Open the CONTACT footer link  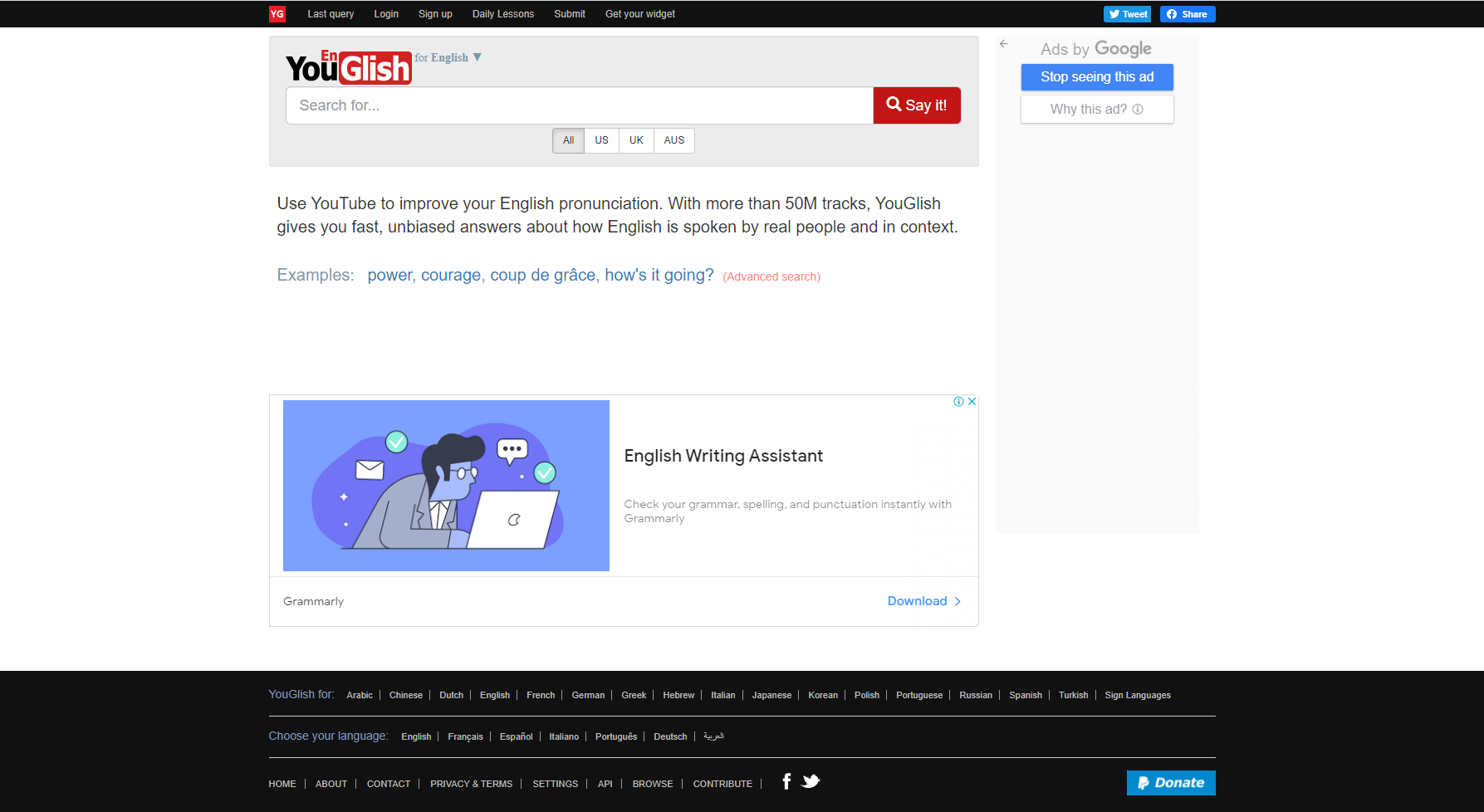pos(389,785)
